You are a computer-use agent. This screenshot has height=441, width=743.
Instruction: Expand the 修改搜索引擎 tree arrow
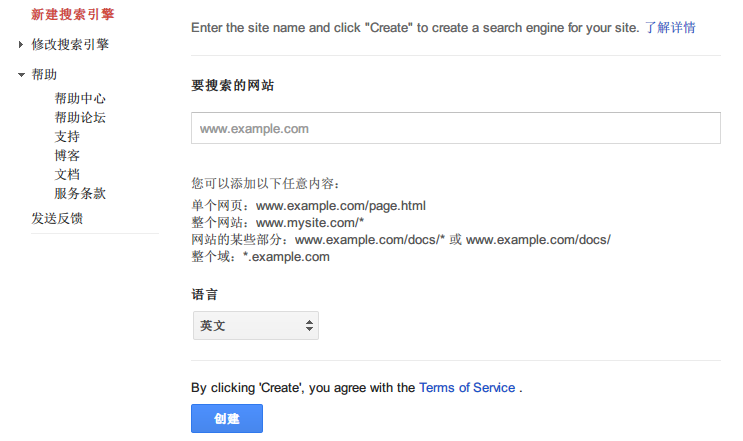[x=21, y=45]
